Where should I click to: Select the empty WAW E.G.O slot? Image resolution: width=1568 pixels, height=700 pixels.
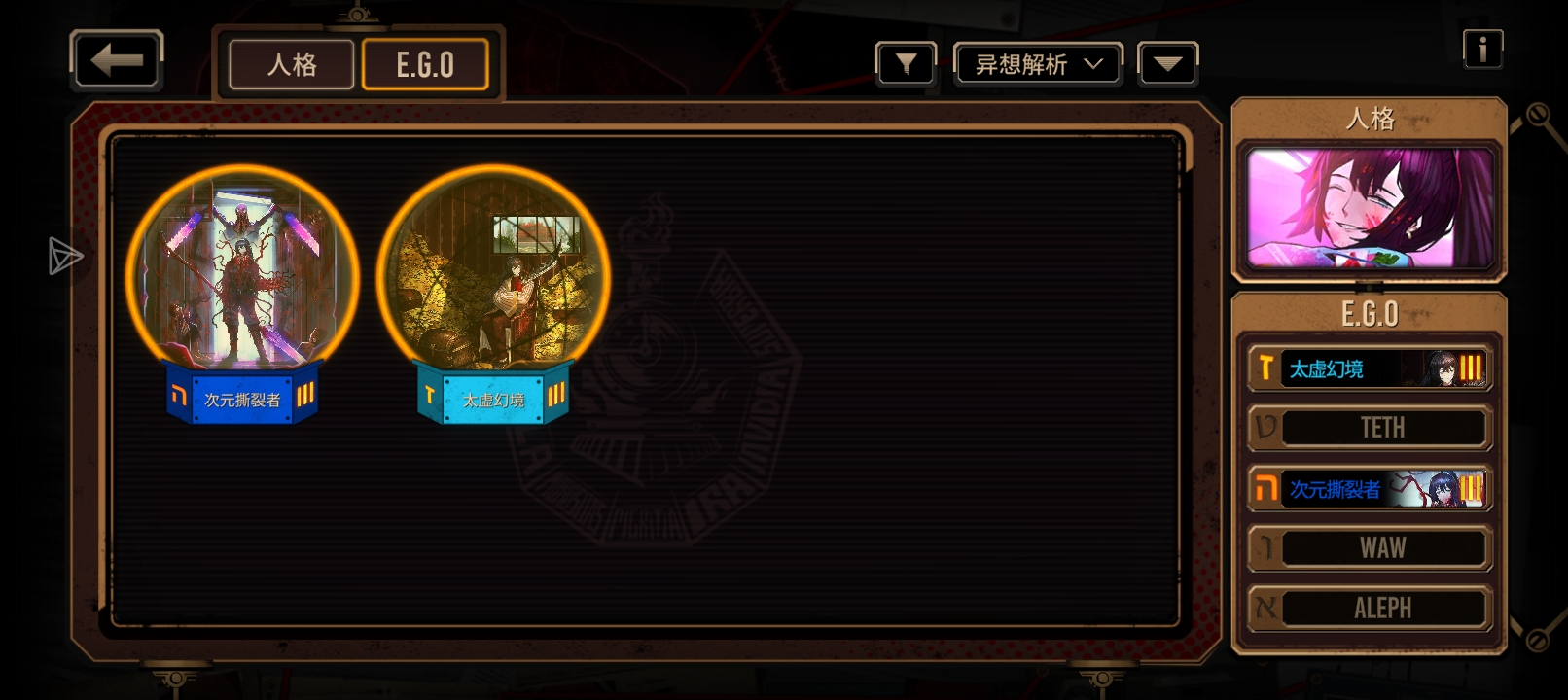coord(1370,548)
